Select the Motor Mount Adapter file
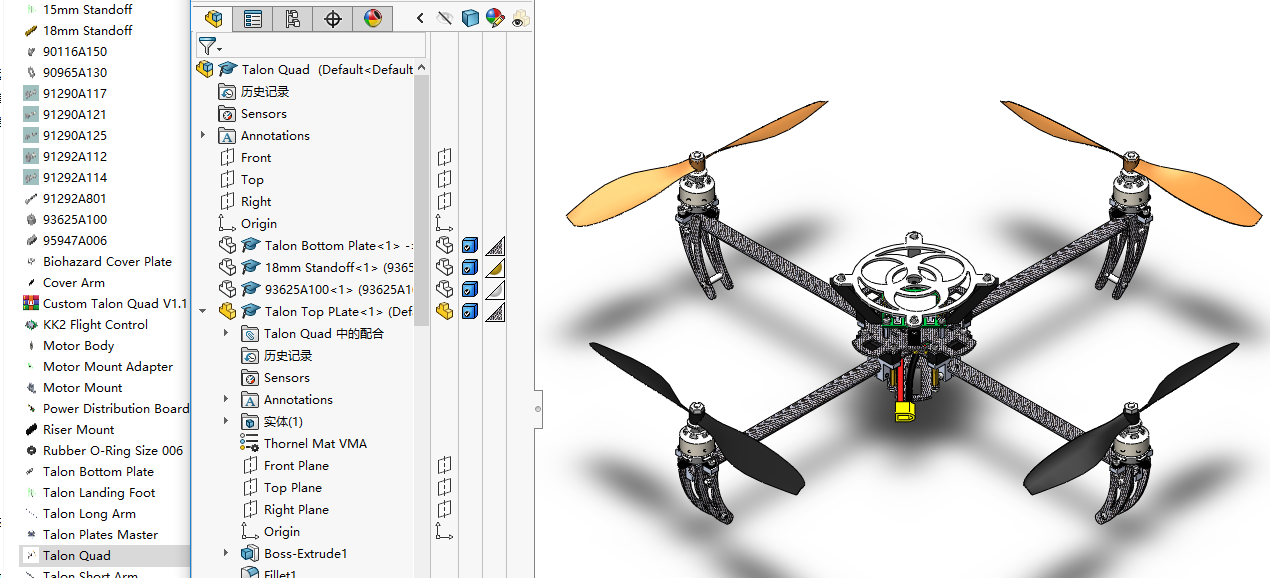The image size is (1270, 578). tap(108, 366)
